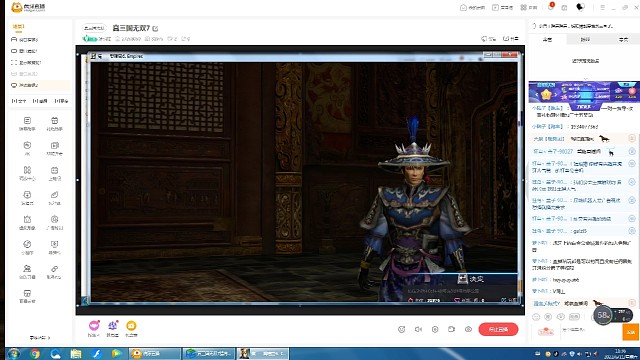
Task: Open the play-box item in top bar
Action: click(x=502, y=7)
